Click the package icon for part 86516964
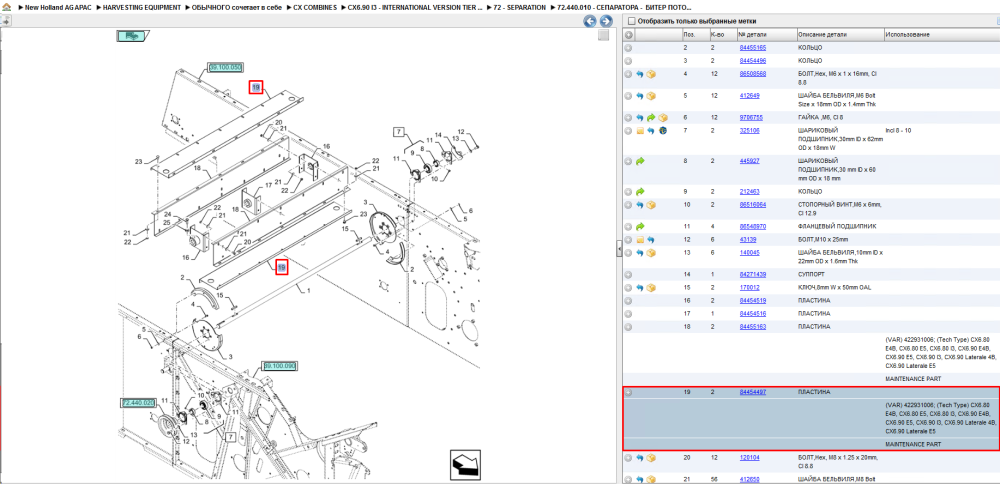Screen dimensions: 1000x484 click(x=651, y=205)
